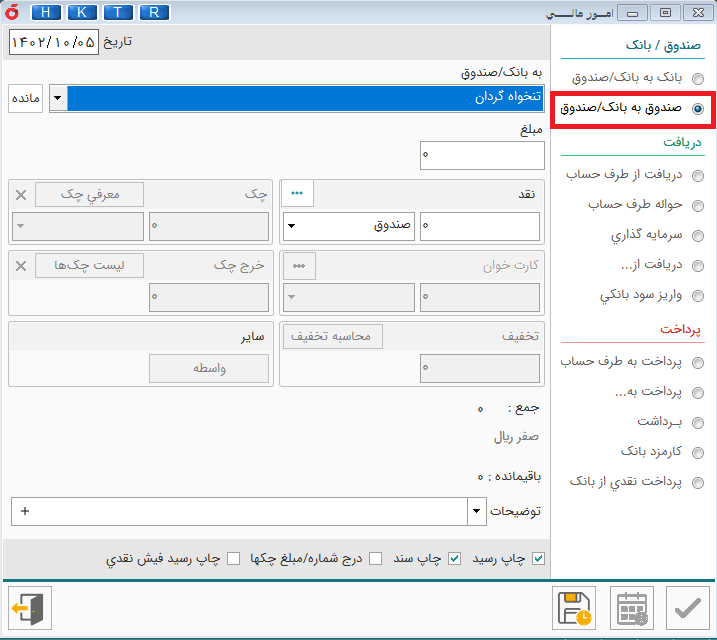
Task: Uncheck the چاپ رسيد checkbox
Action: coord(539,558)
